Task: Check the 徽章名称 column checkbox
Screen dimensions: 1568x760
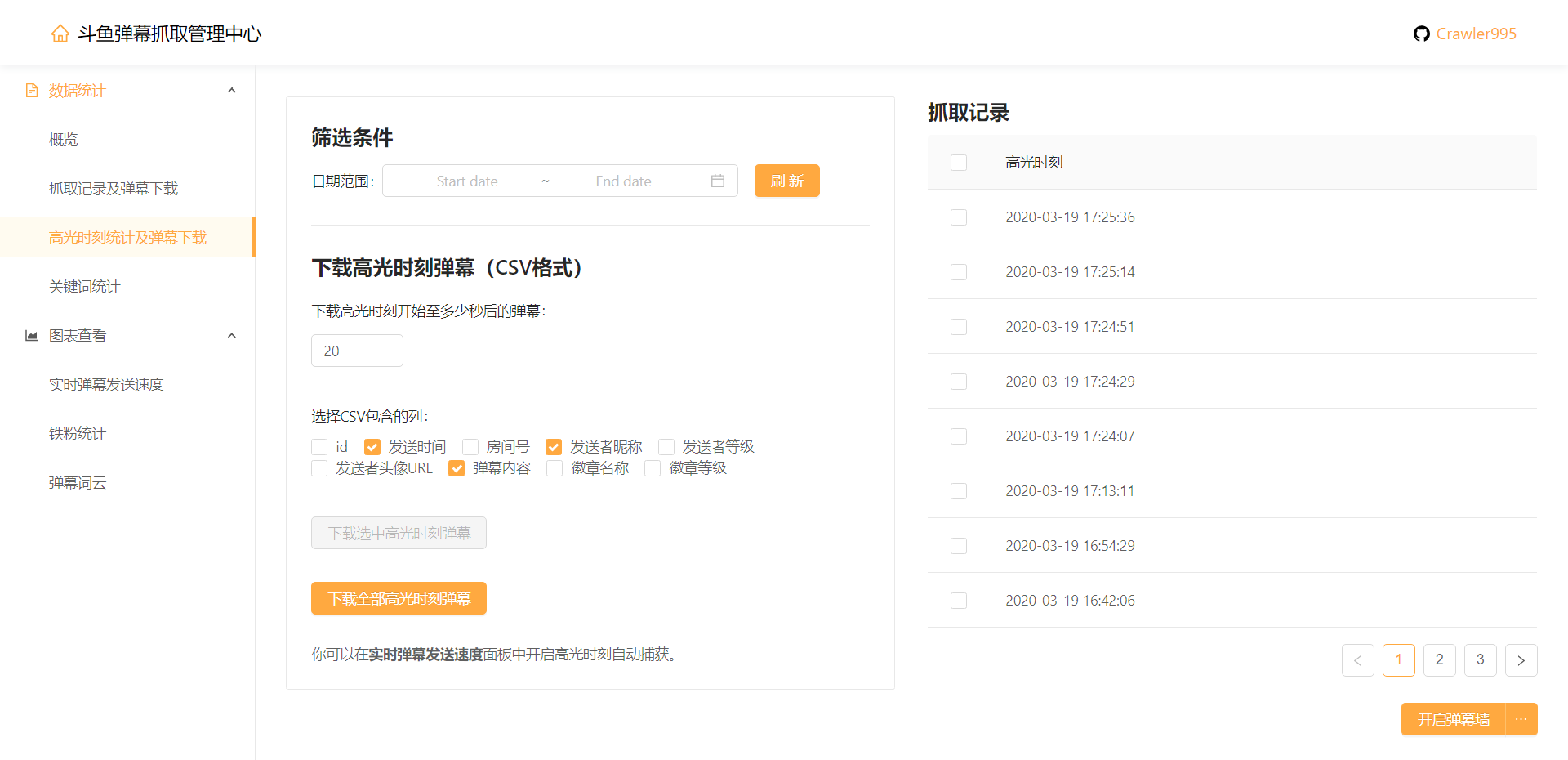Action: coord(555,468)
